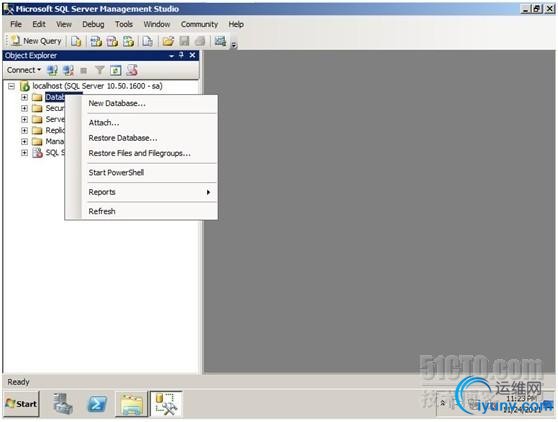Select the Databases folder in tree
Viewport: 558px width, 422px height.
pos(54,97)
